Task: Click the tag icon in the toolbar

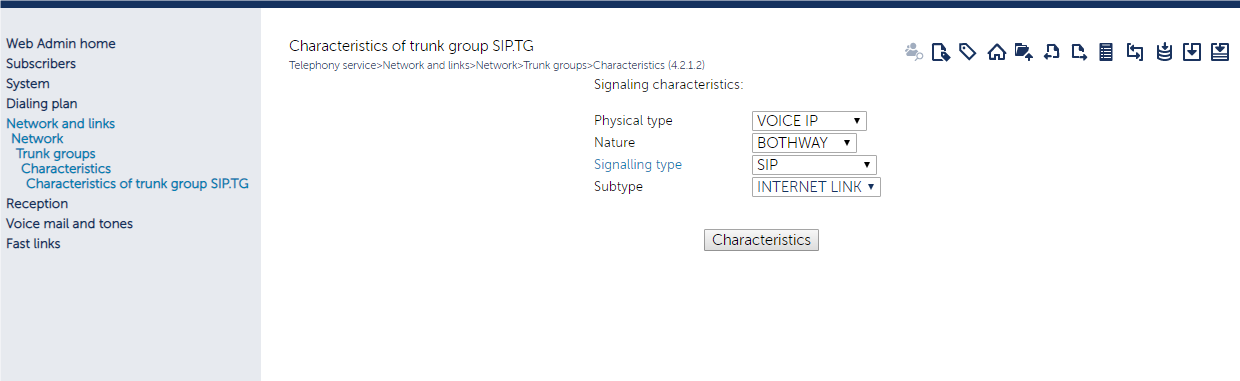Action: (967, 52)
